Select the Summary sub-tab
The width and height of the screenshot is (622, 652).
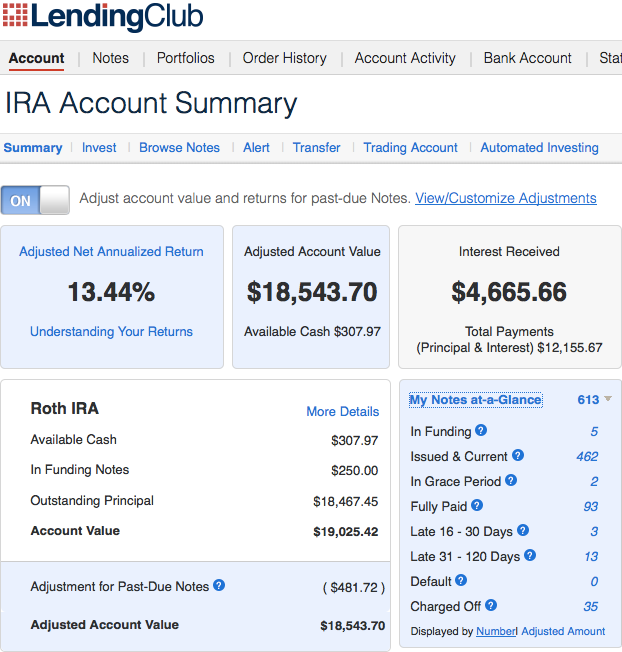pos(33,148)
